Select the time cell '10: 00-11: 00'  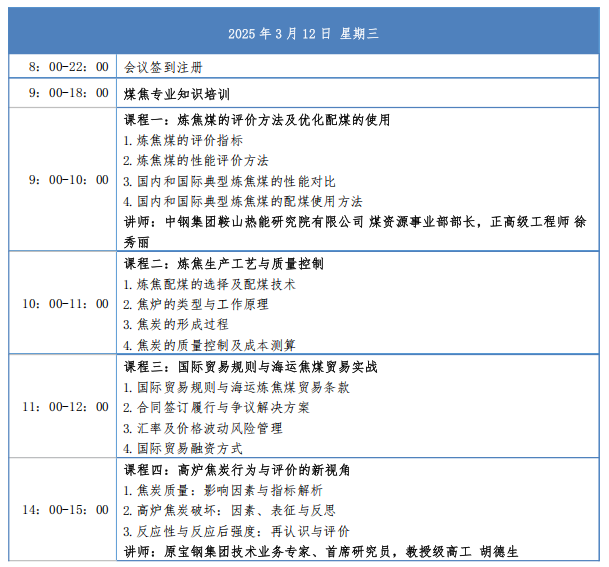[63, 303]
